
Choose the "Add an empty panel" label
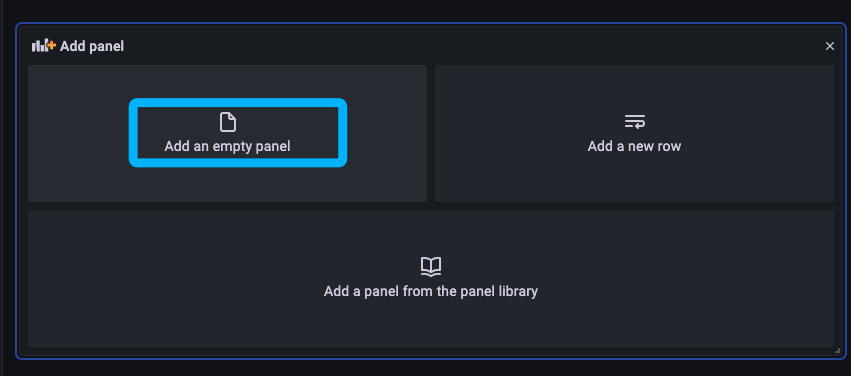coord(227,146)
